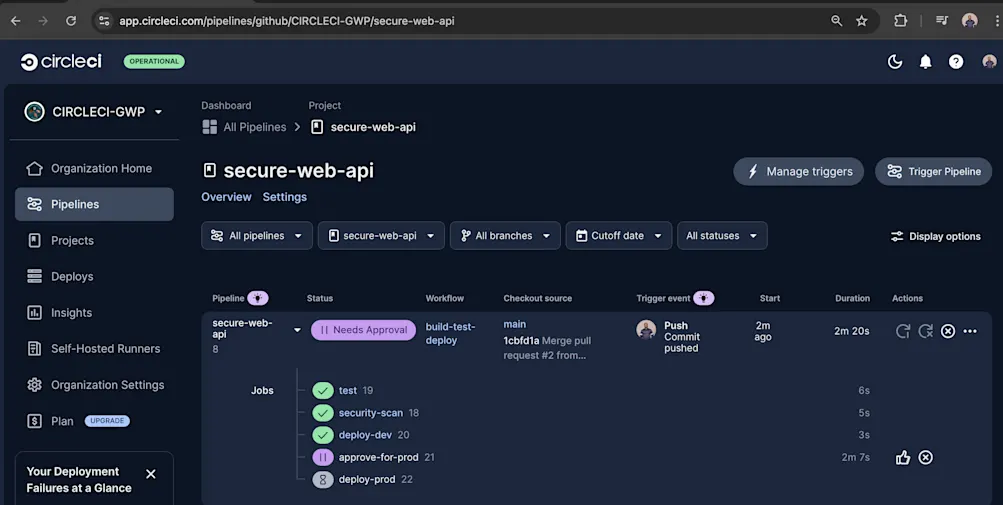Click security-scan success checkmark

pyautogui.click(x=322, y=413)
